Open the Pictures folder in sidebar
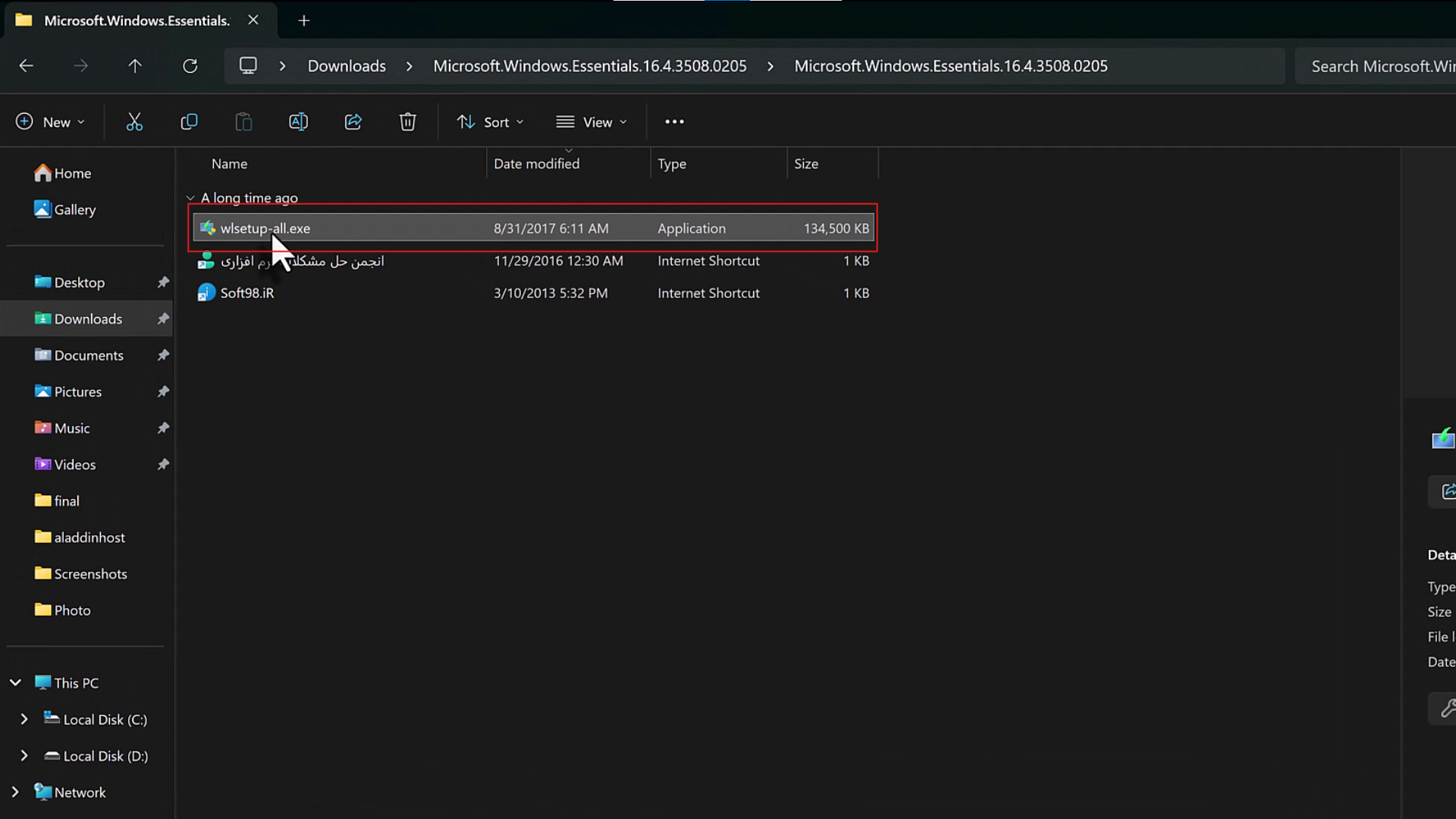The image size is (1456, 819). coord(68,391)
